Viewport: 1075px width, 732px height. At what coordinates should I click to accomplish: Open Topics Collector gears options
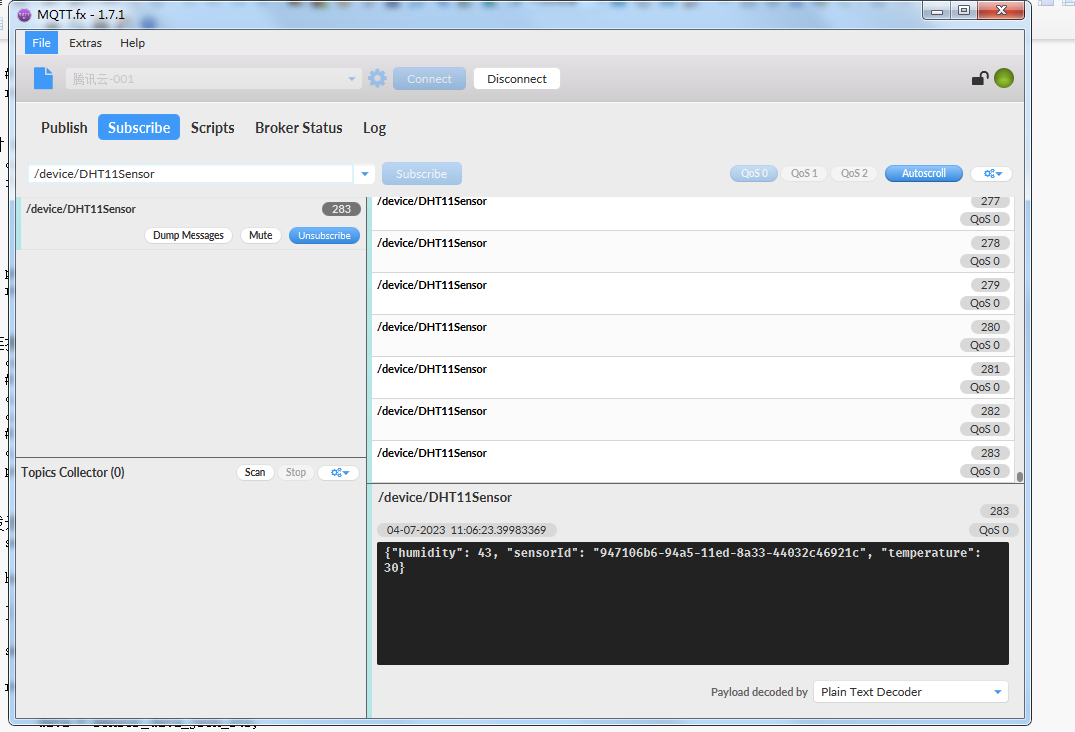tap(339, 472)
